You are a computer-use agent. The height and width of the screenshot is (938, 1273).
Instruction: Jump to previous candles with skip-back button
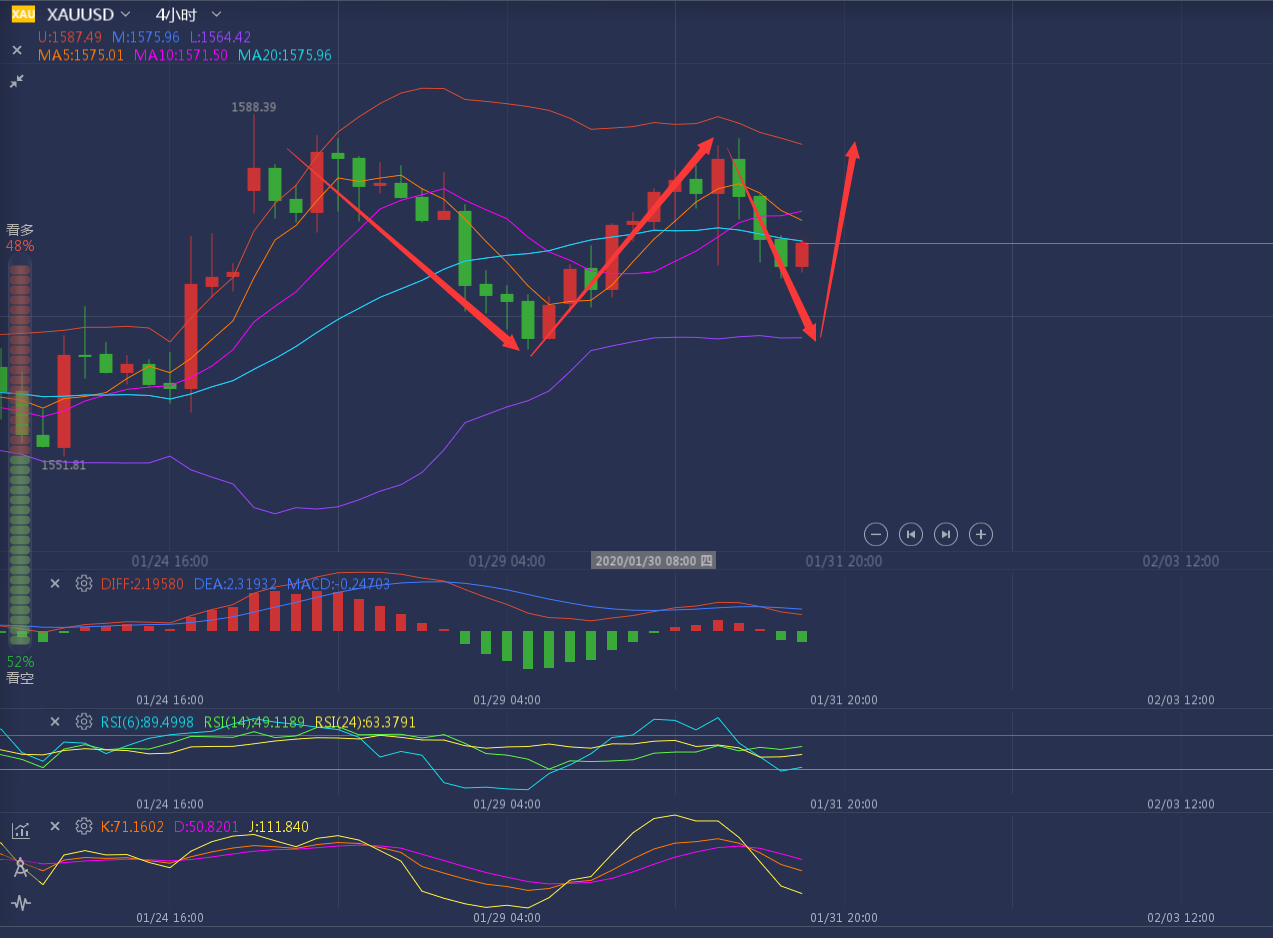(x=910, y=534)
